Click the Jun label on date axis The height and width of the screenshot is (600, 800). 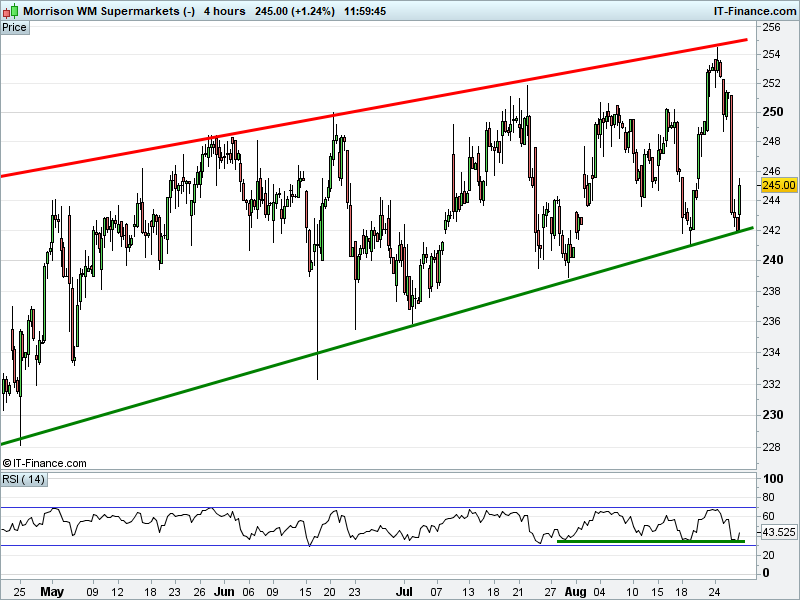[224, 592]
